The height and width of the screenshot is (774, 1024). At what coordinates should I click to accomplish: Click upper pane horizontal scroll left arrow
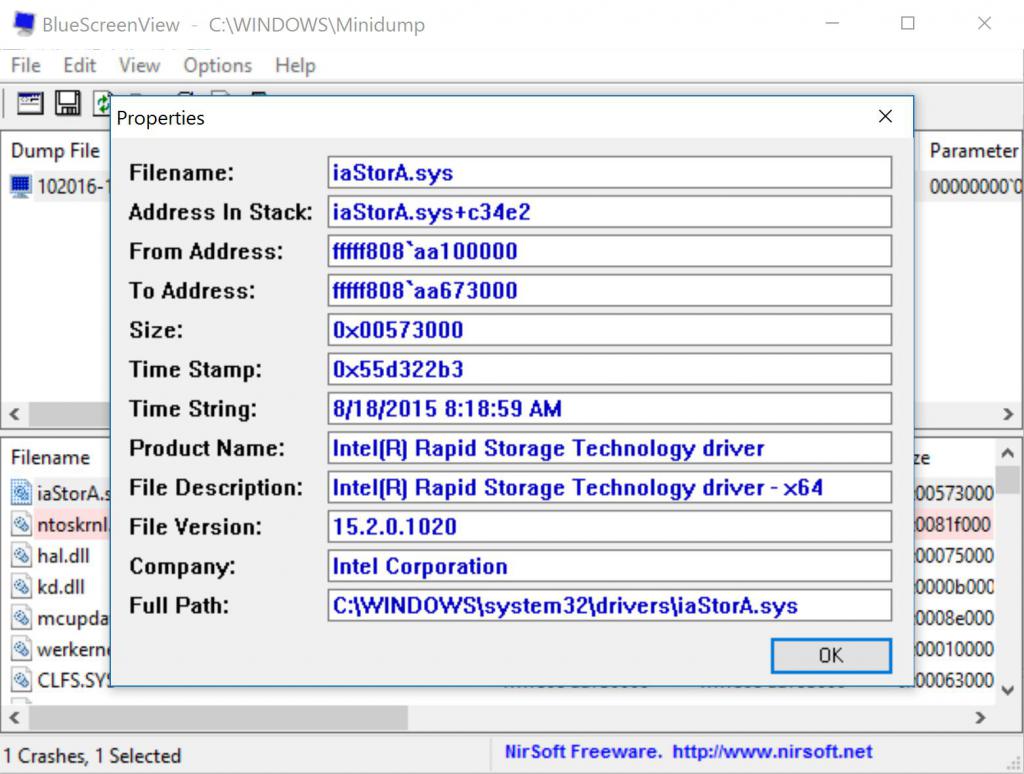14,414
